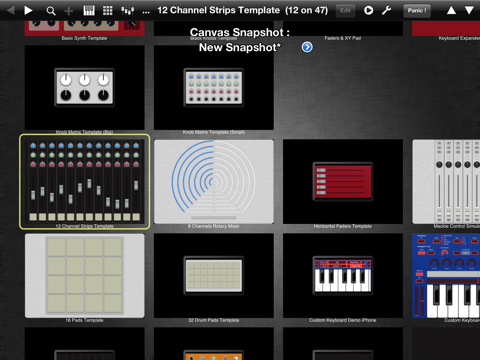Image resolution: width=480 pixels, height=360 pixels.
Task: Select the 32 Drum Pads Template thumbnail
Action: click(x=214, y=276)
